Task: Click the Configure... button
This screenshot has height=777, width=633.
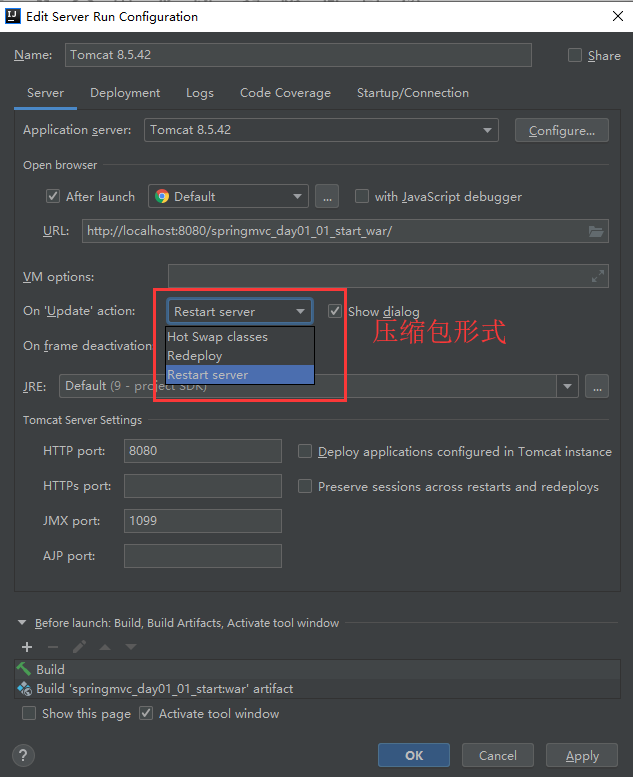Action: 562,130
